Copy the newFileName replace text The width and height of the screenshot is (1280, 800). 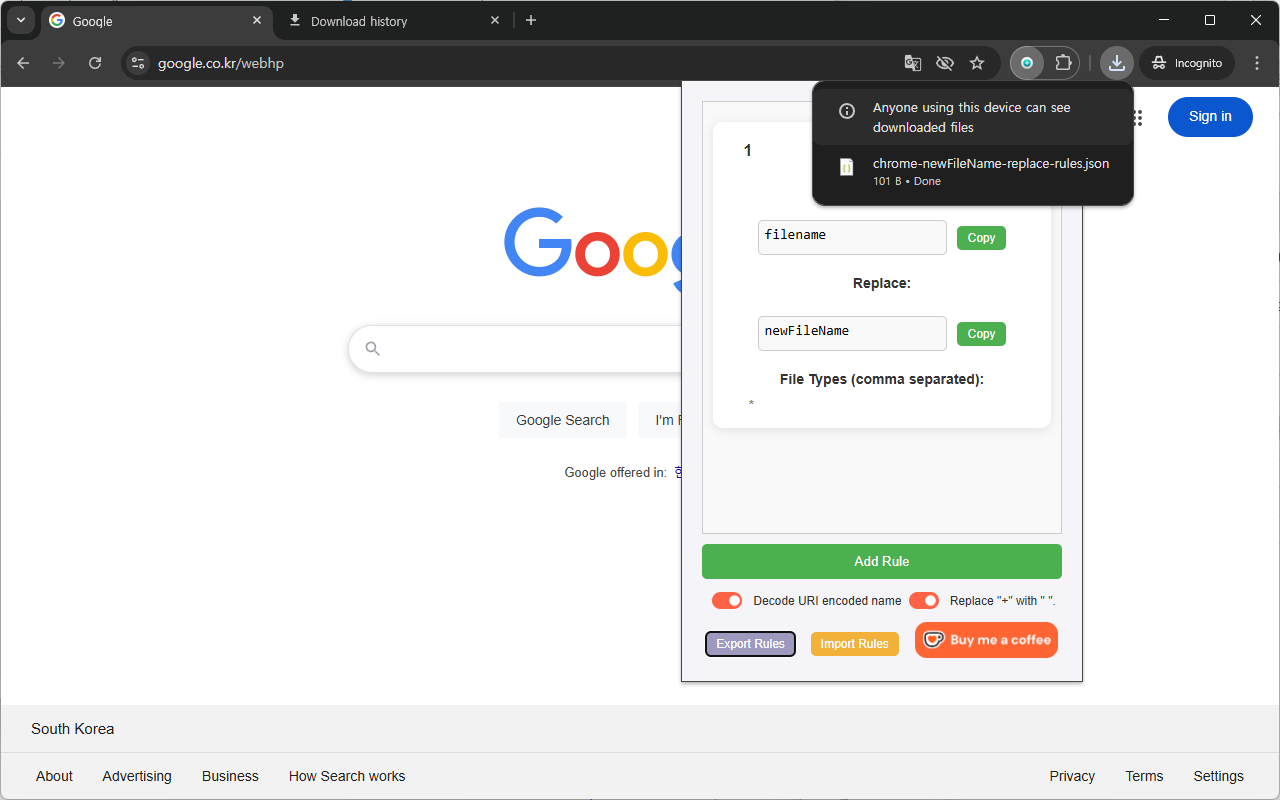pyautogui.click(x=981, y=333)
